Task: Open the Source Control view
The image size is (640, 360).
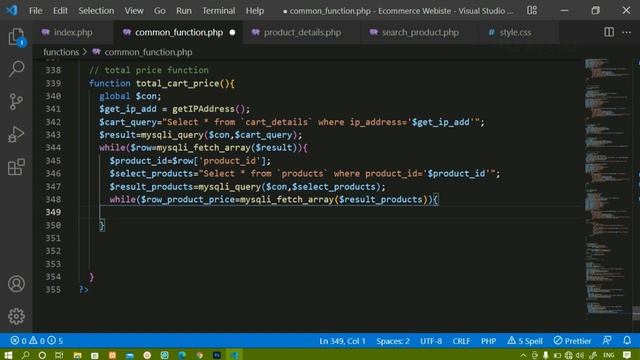Action: (16, 102)
